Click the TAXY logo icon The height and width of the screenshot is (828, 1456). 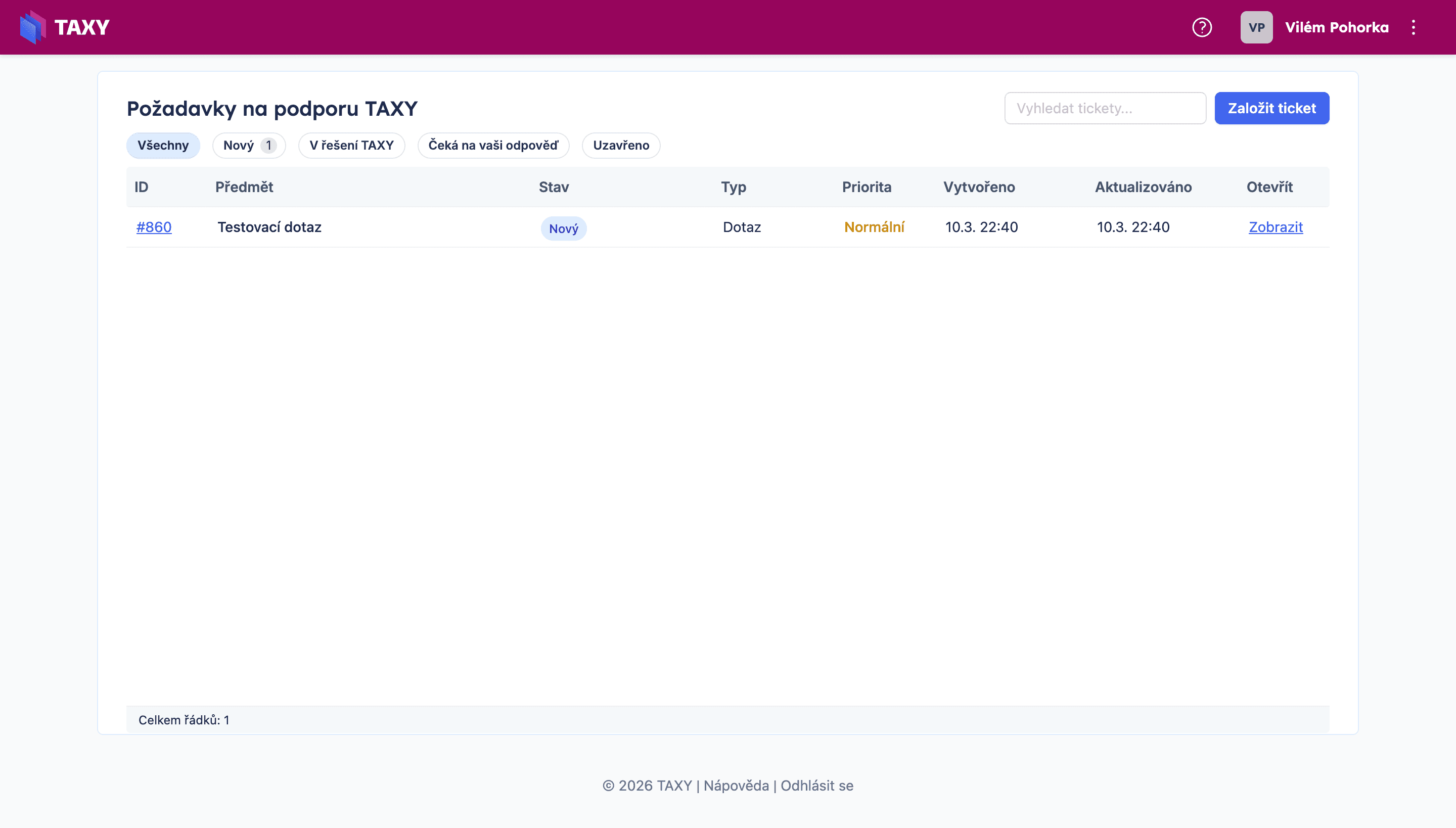(x=32, y=27)
